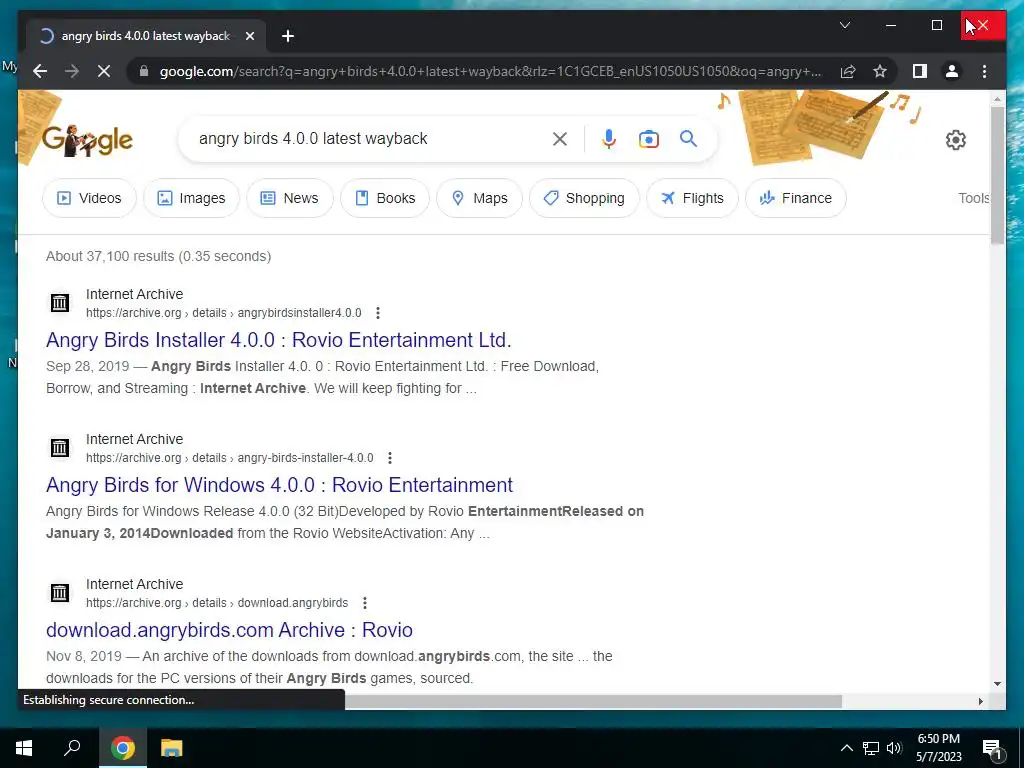
Task: Filter results by Videos
Action: pyautogui.click(x=89, y=198)
